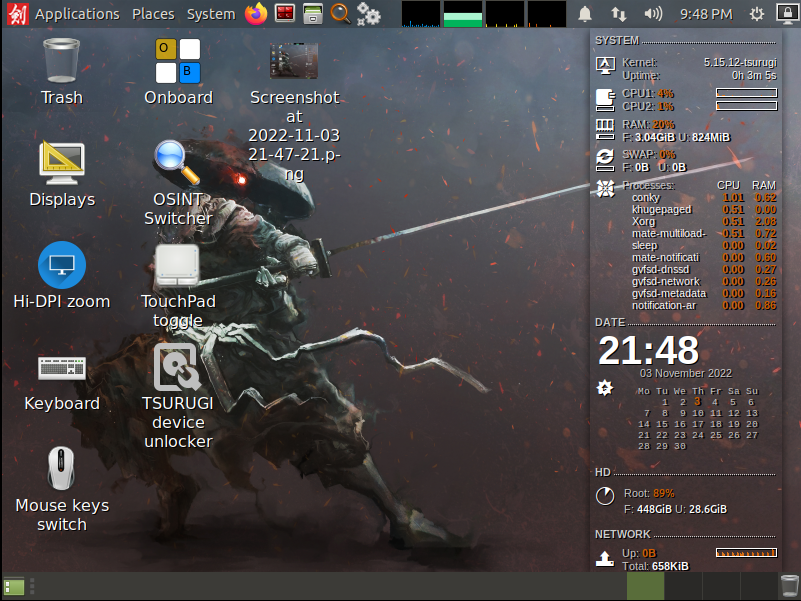Open the gears control center launcher
801x601 pixels.
click(368, 14)
